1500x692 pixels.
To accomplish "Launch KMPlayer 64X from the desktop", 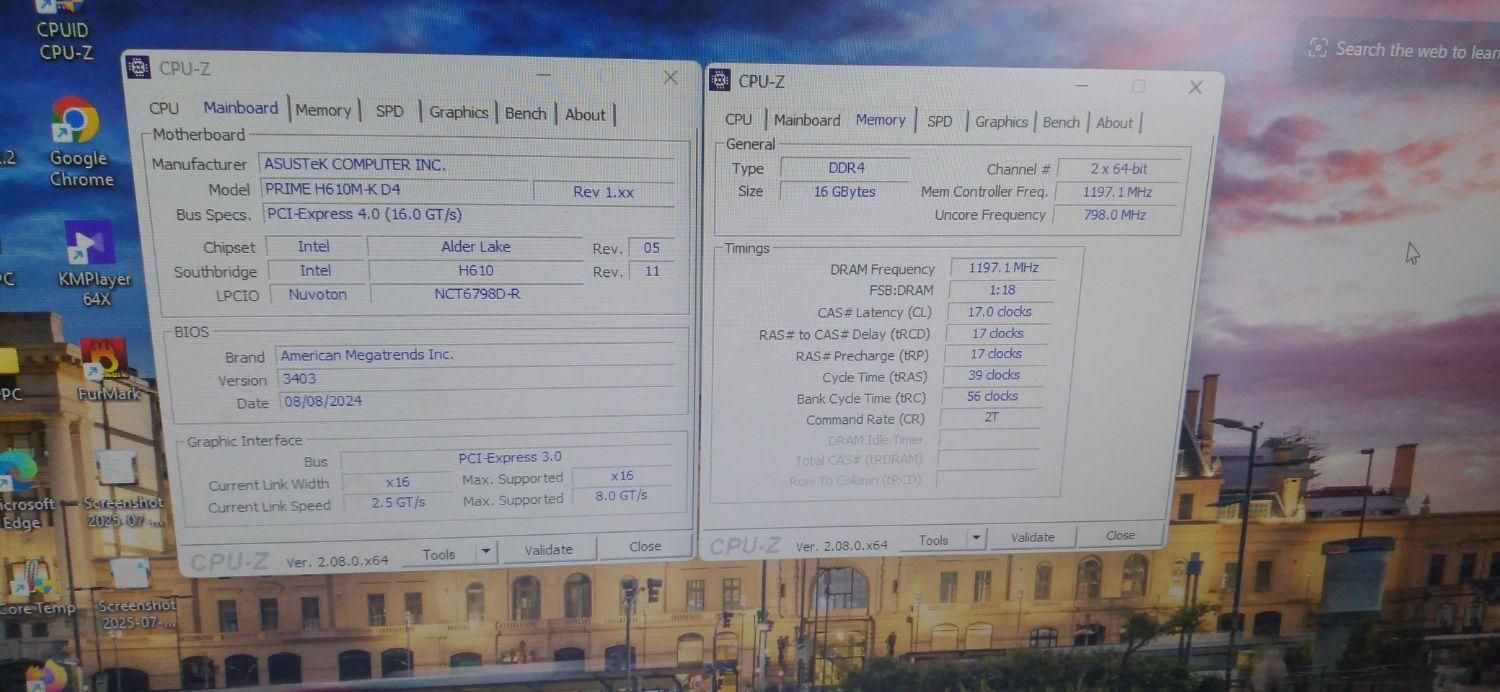I will pyautogui.click(x=92, y=263).
